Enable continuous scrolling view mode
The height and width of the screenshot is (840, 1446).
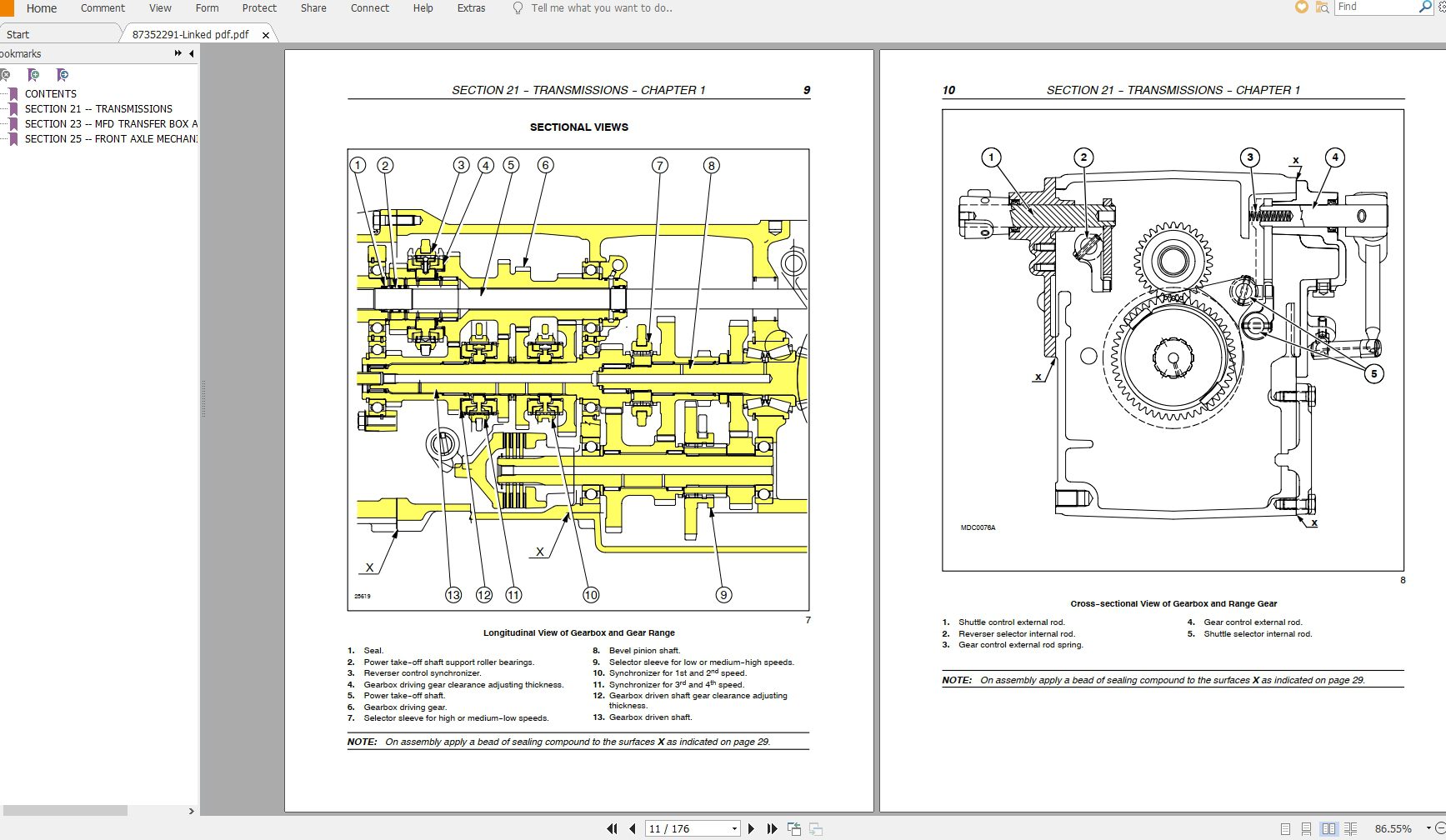point(1306,828)
